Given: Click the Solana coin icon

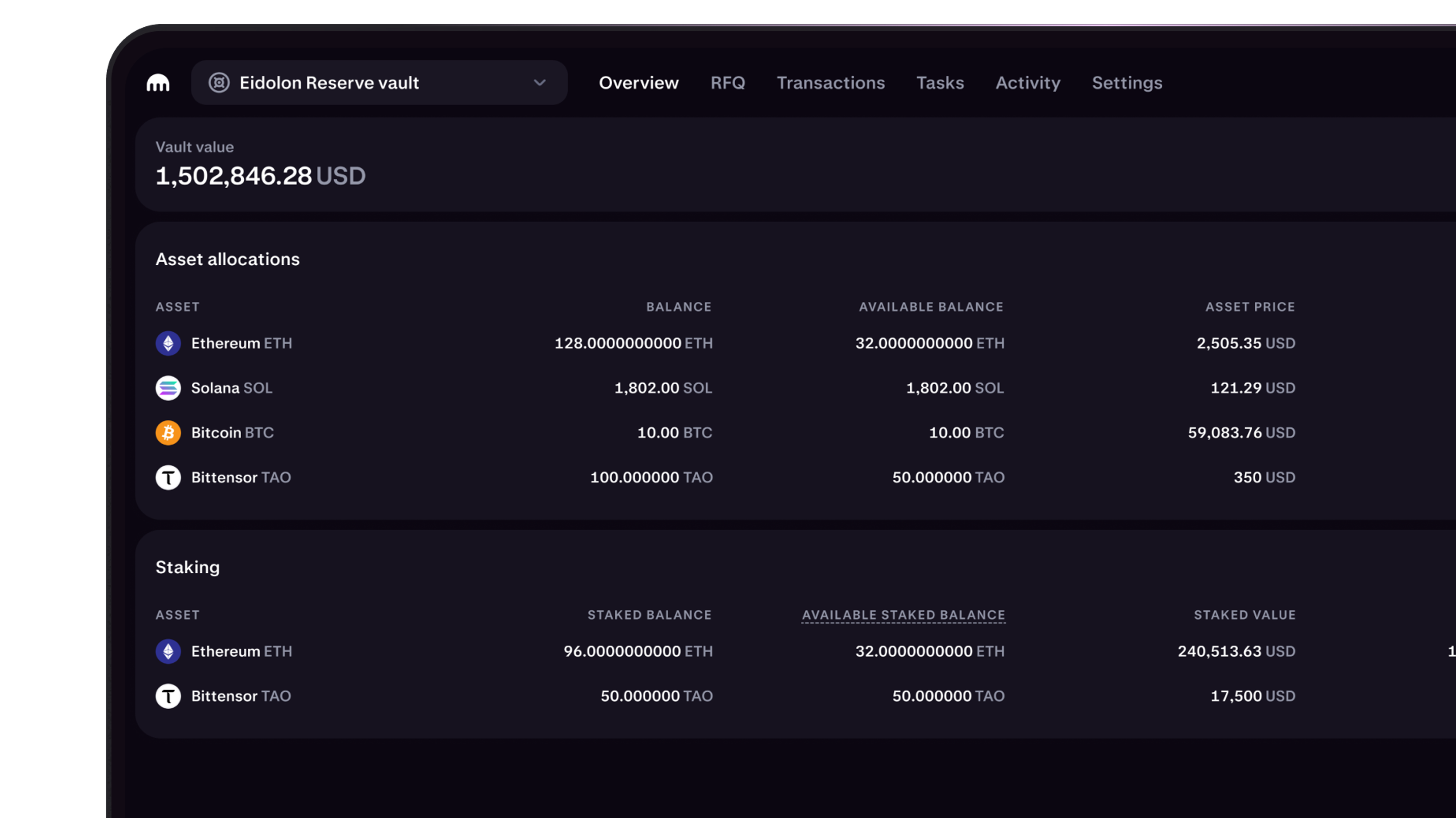Looking at the screenshot, I should pos(167,388).
